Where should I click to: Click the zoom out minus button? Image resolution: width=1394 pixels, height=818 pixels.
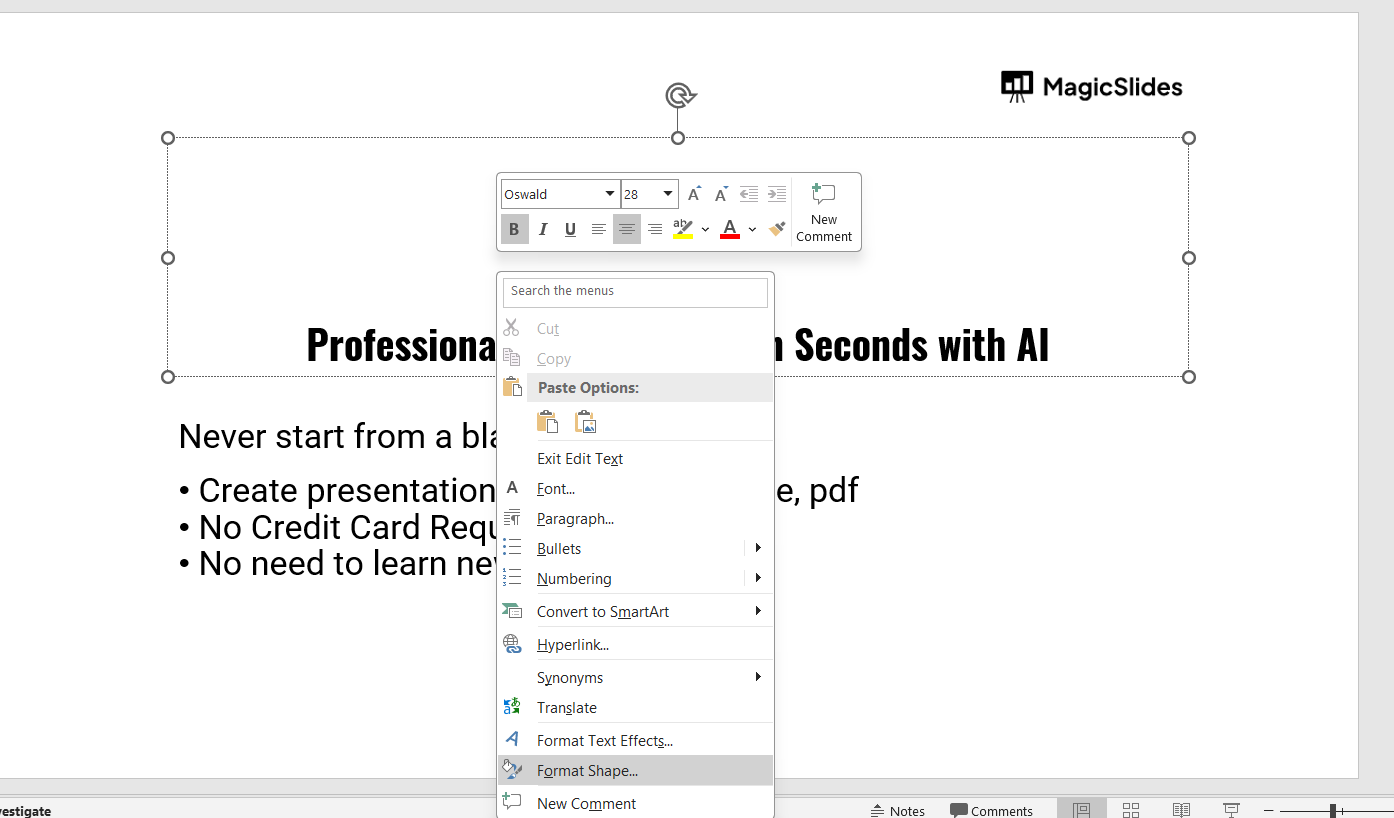click(x=1269, y=810)
